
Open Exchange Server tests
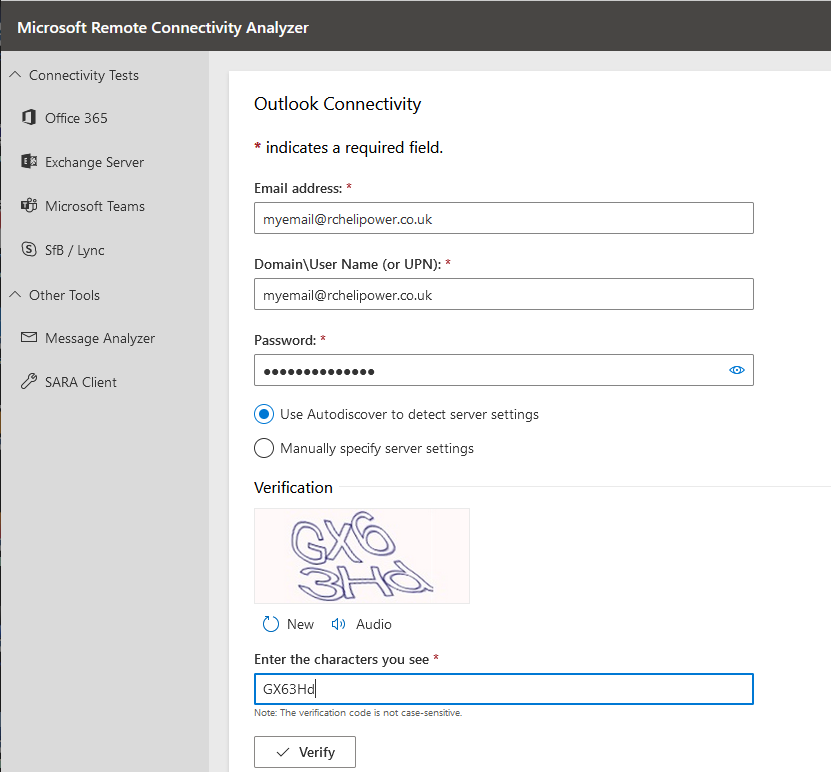point(94,162)
